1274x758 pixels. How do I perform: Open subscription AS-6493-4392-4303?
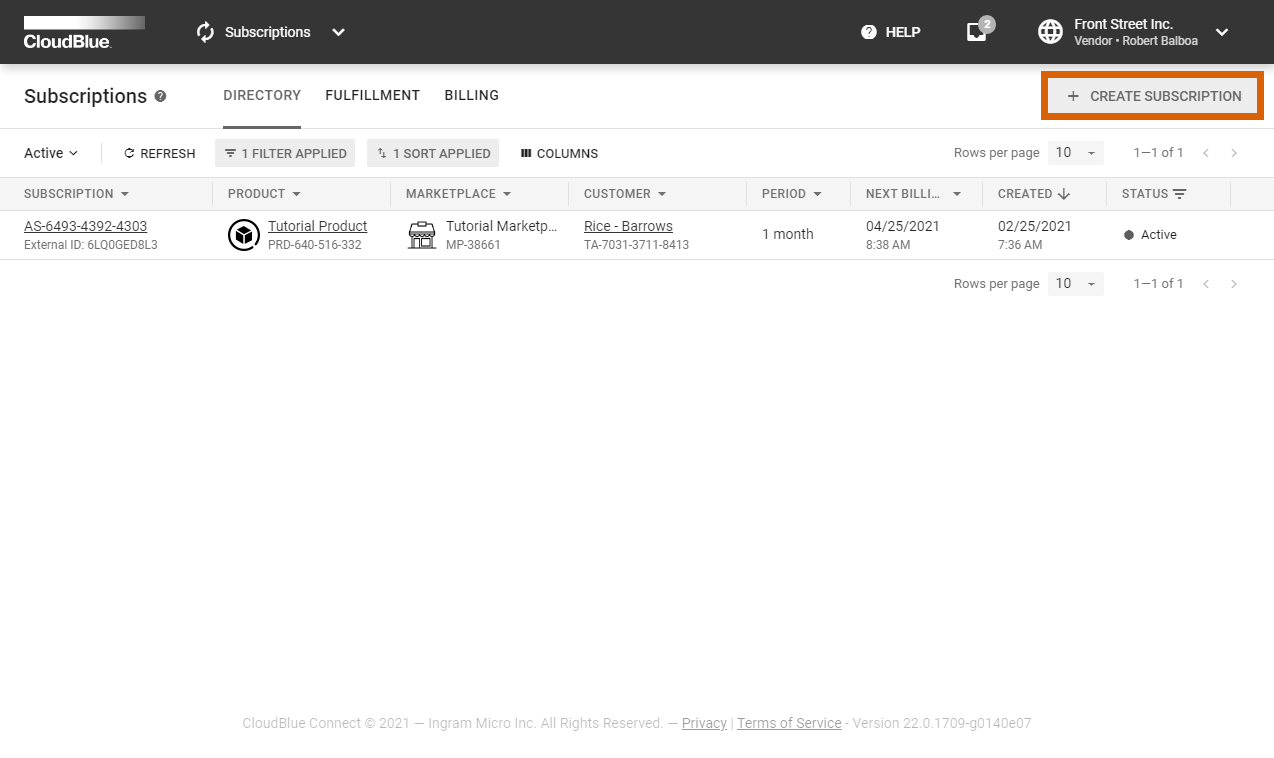[x=85, y=226]
